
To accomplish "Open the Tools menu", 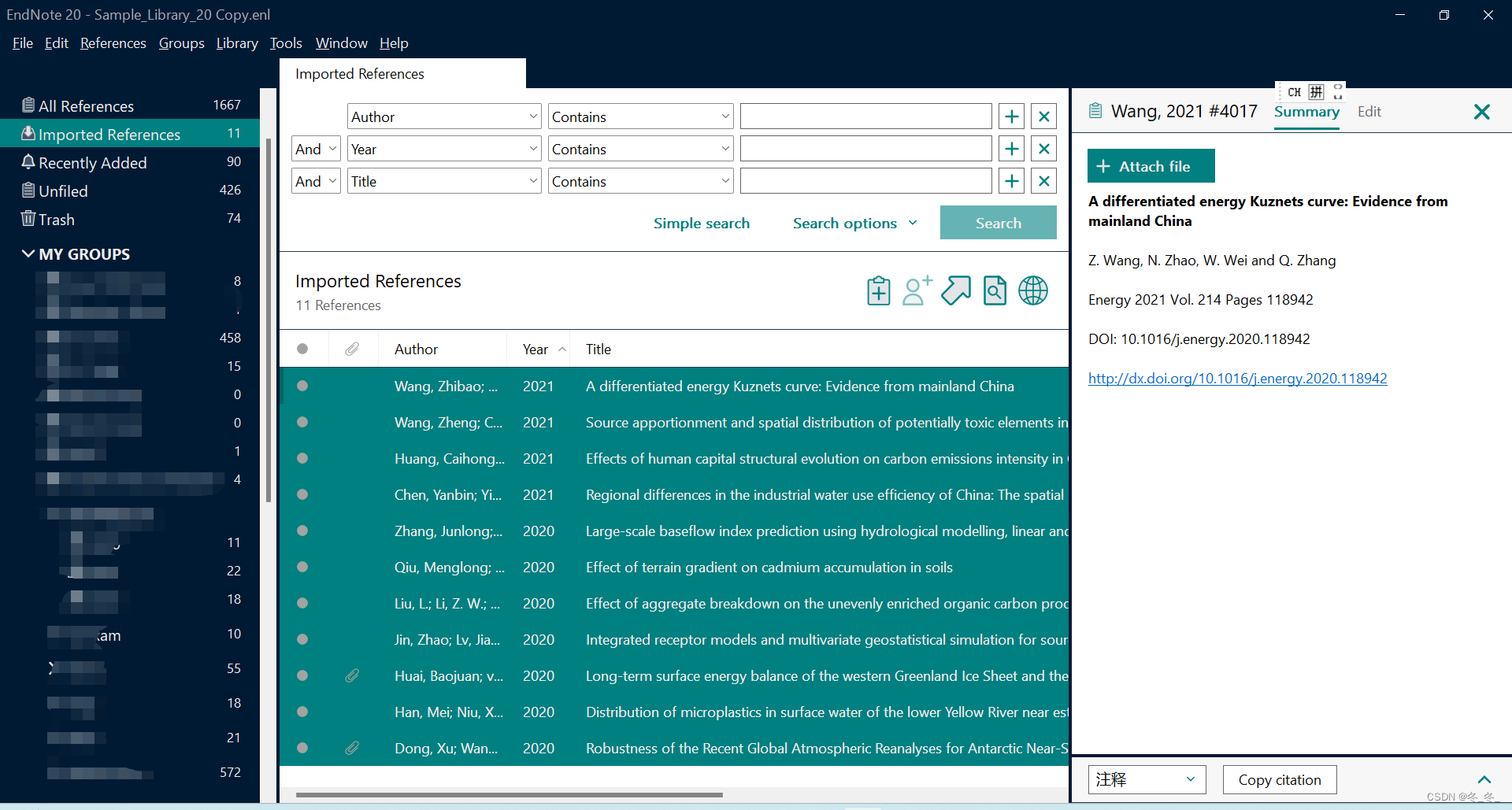I will (286, 43).
